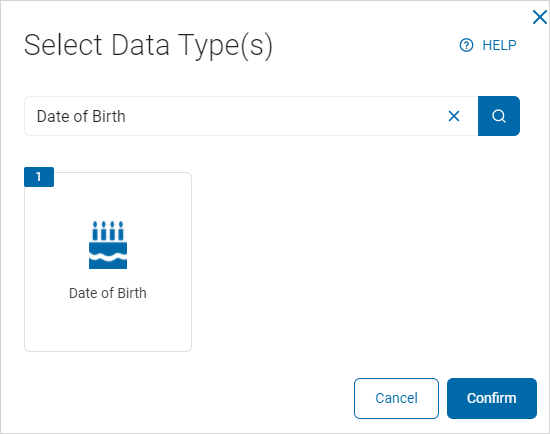
Task: Confirm the selected data type
Action: tap(492, 398)
